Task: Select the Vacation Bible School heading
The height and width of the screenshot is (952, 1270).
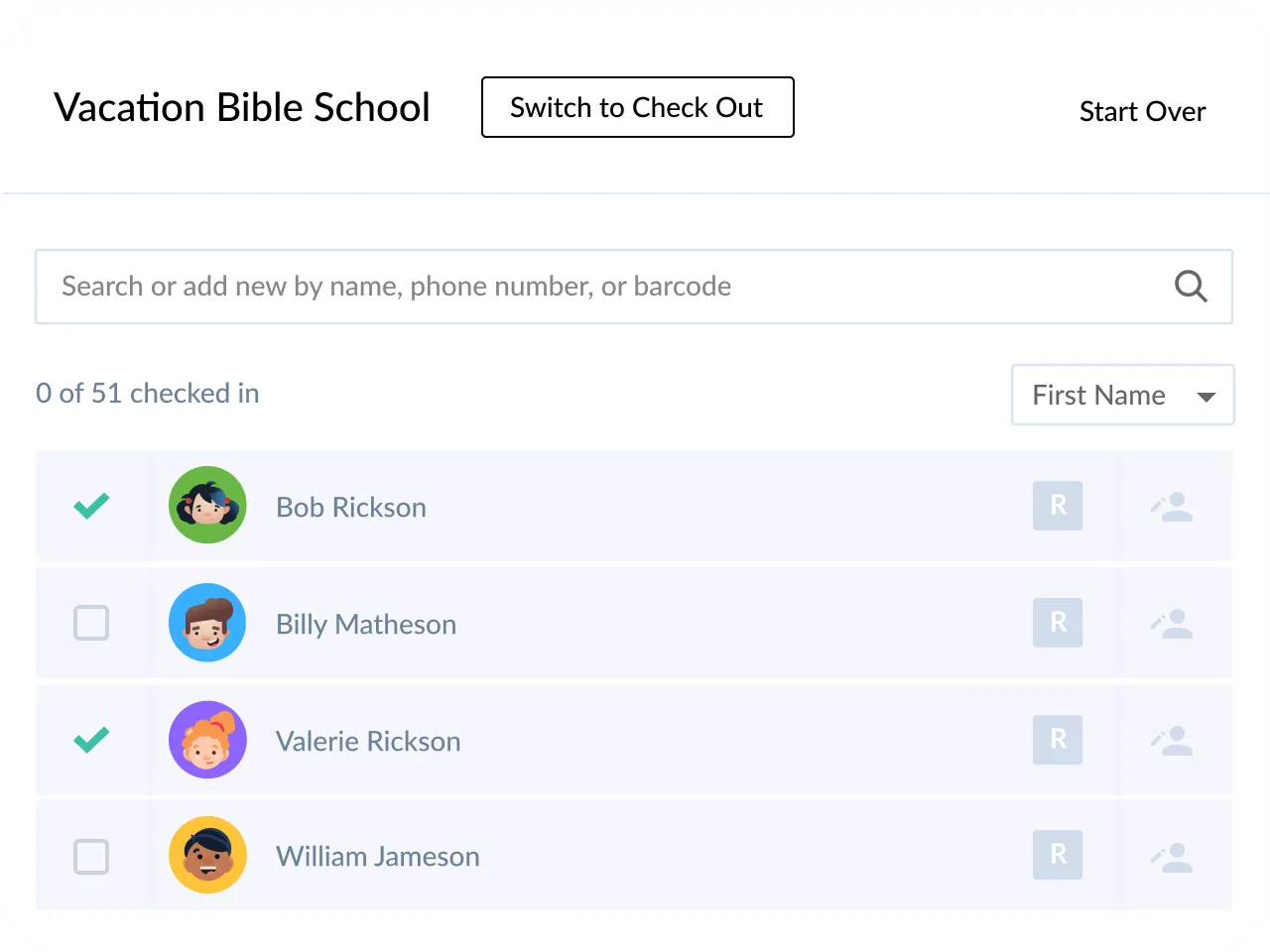Action: (x=242, y=107)
